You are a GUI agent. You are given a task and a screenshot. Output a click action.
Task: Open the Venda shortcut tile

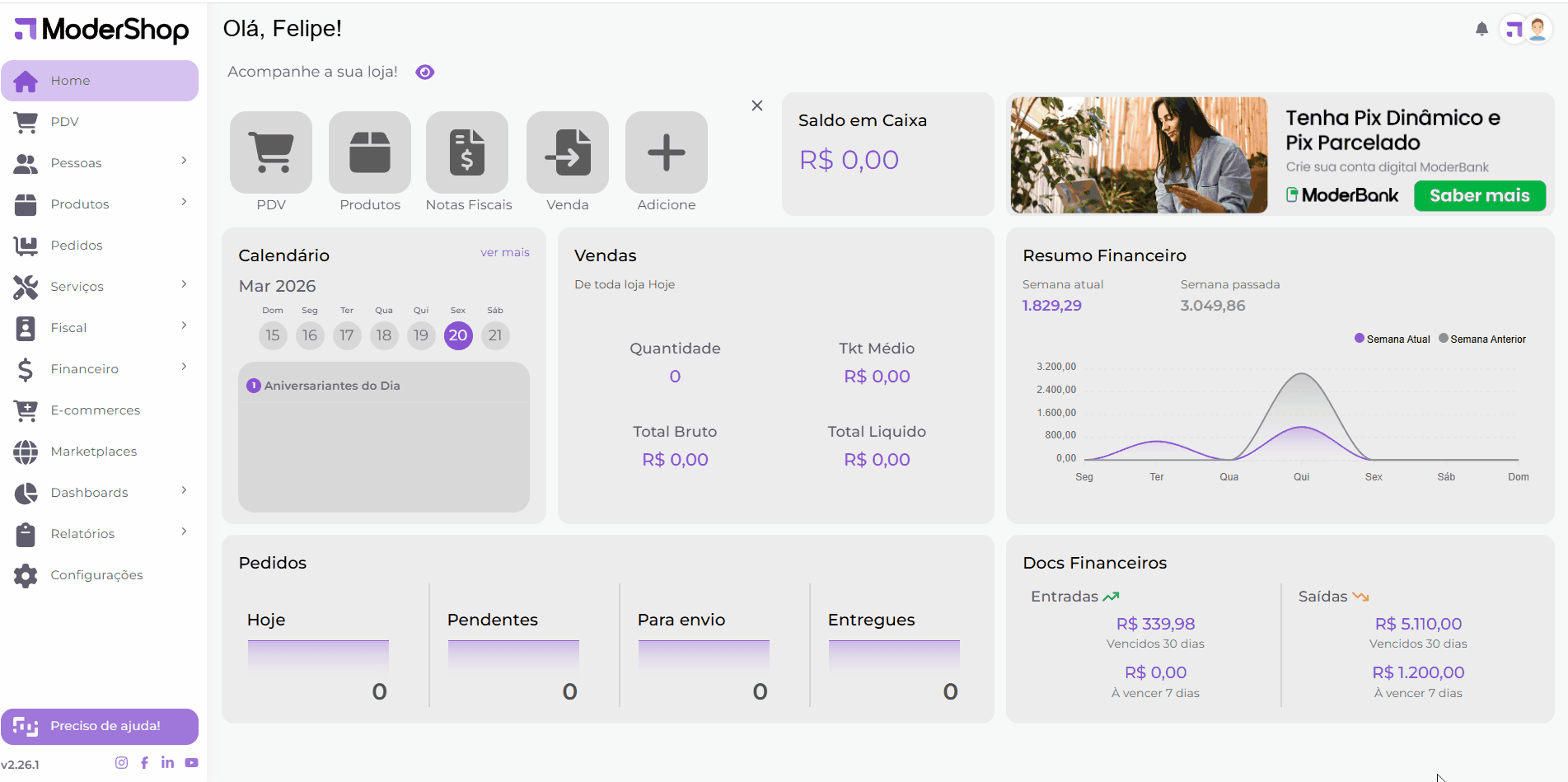567,152
